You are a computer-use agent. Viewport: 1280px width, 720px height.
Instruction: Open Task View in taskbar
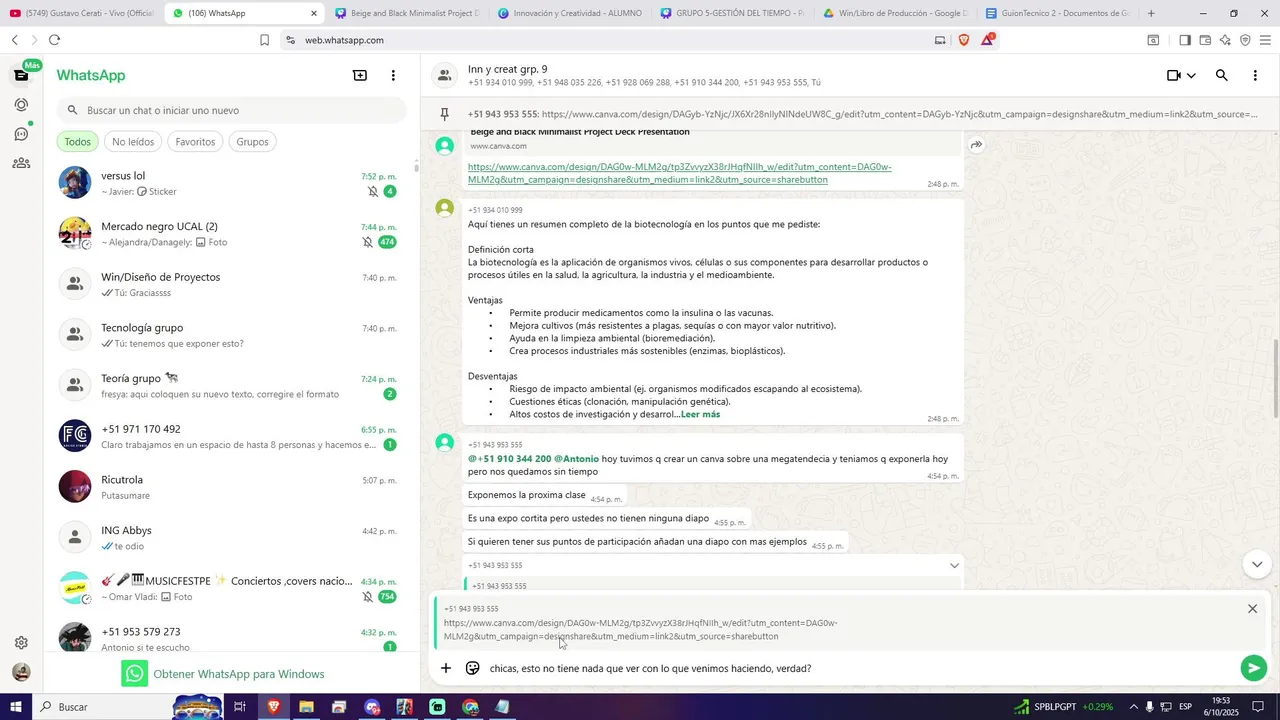(x=240, y=707)
